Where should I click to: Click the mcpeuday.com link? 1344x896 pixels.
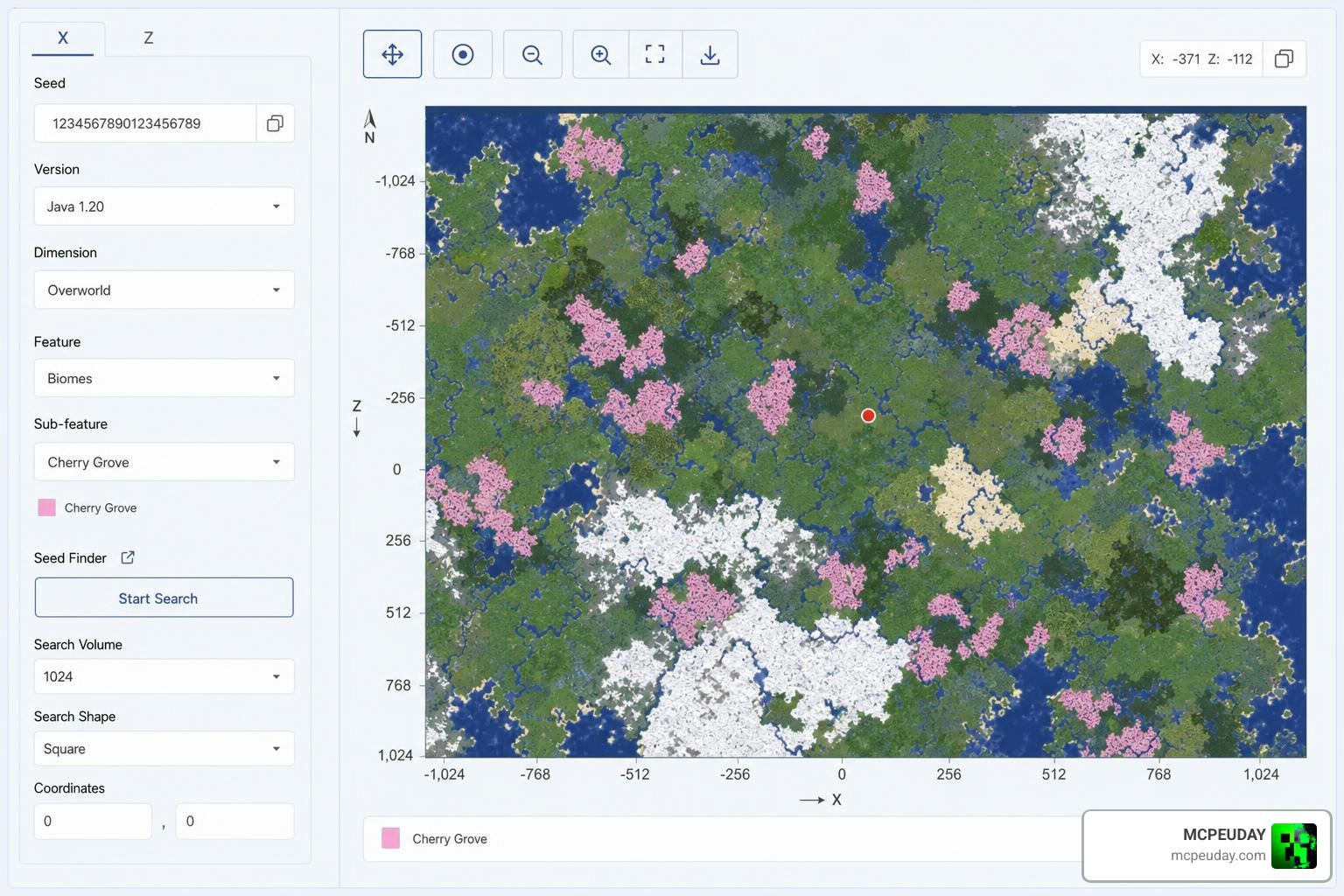1218,856
